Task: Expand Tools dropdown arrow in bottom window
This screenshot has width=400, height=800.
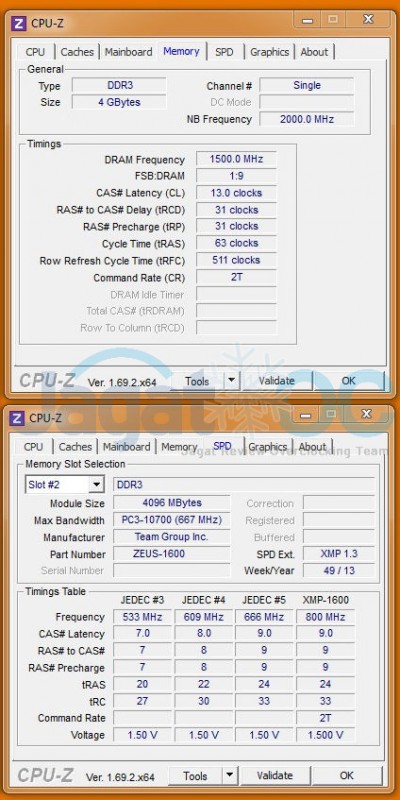Action: [x=230, y=776]
